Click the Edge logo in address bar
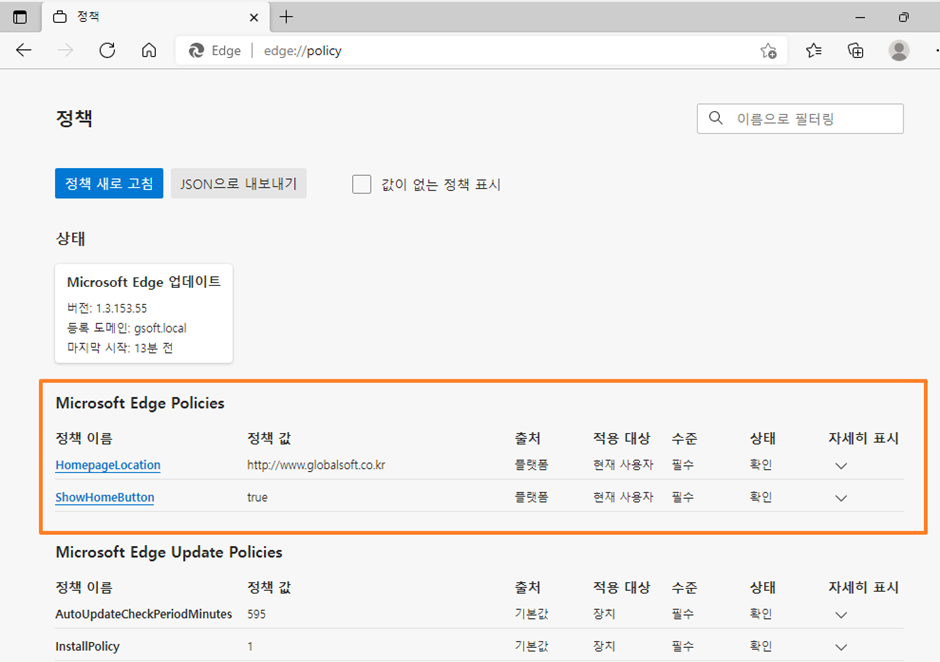The width and height of the screenshot is (940, 662). (196, 50)
